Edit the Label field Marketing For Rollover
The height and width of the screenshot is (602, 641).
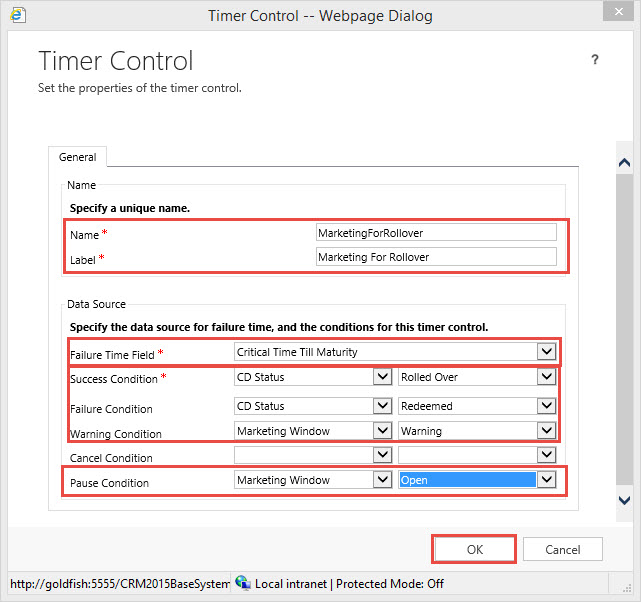click(x=435, y=257)
